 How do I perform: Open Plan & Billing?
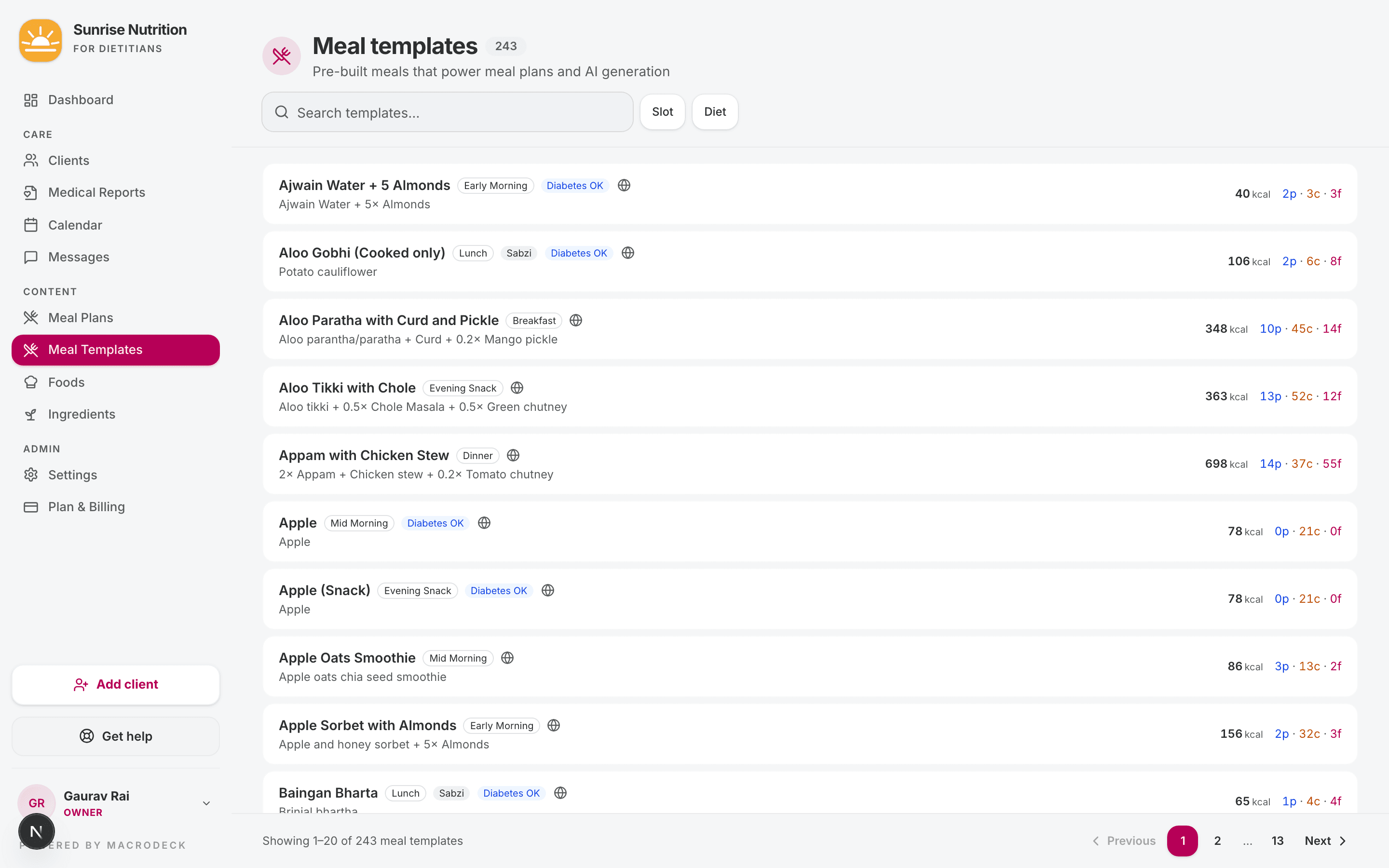(x=86, y=506)
